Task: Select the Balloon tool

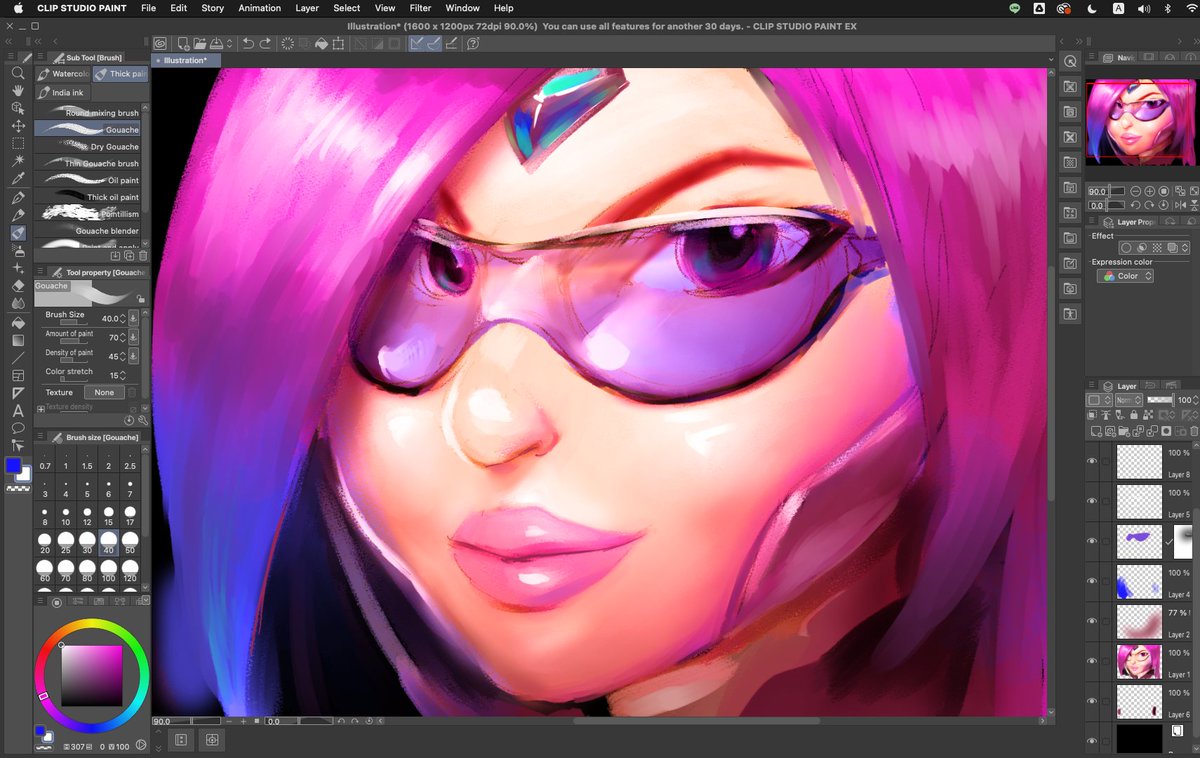Action: point(17,428)
